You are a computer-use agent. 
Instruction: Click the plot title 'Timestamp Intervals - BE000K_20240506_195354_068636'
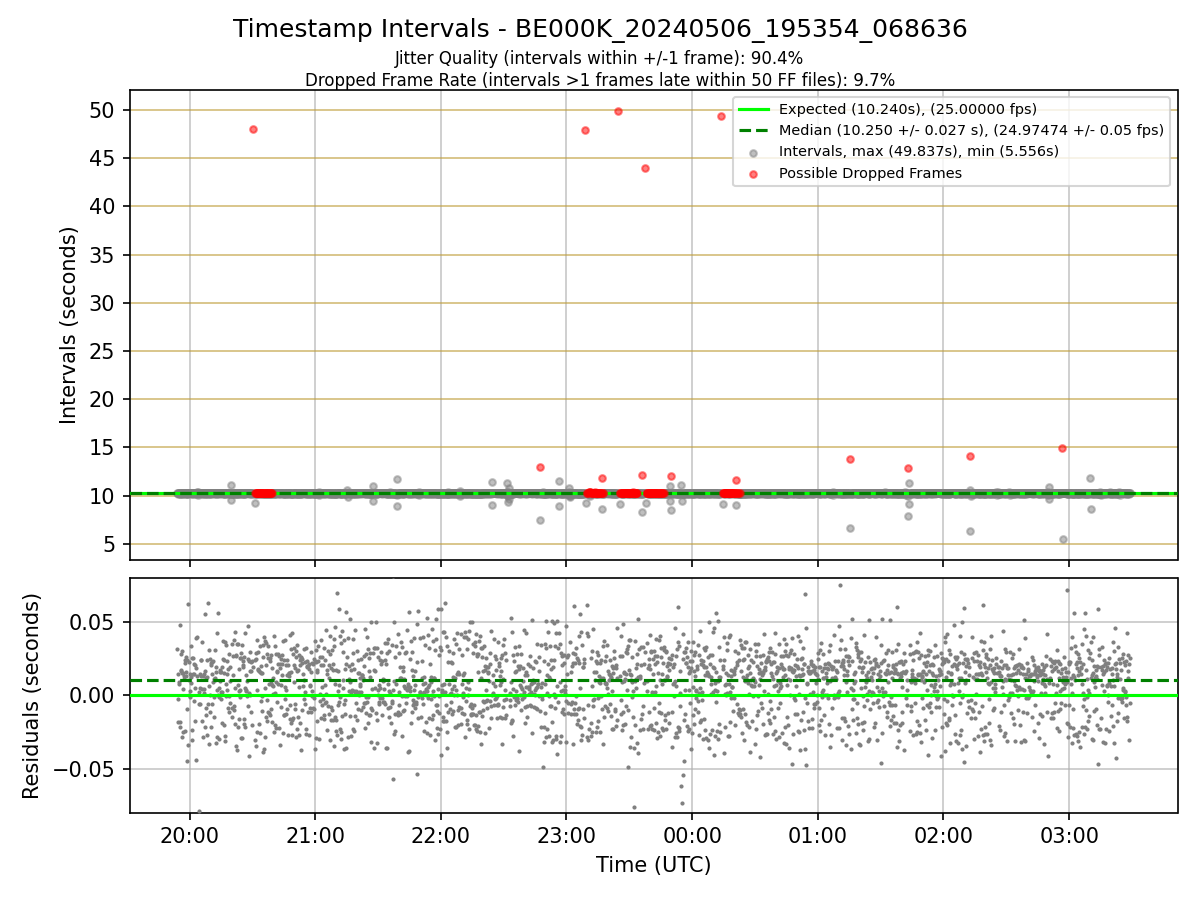coord(600,29)
